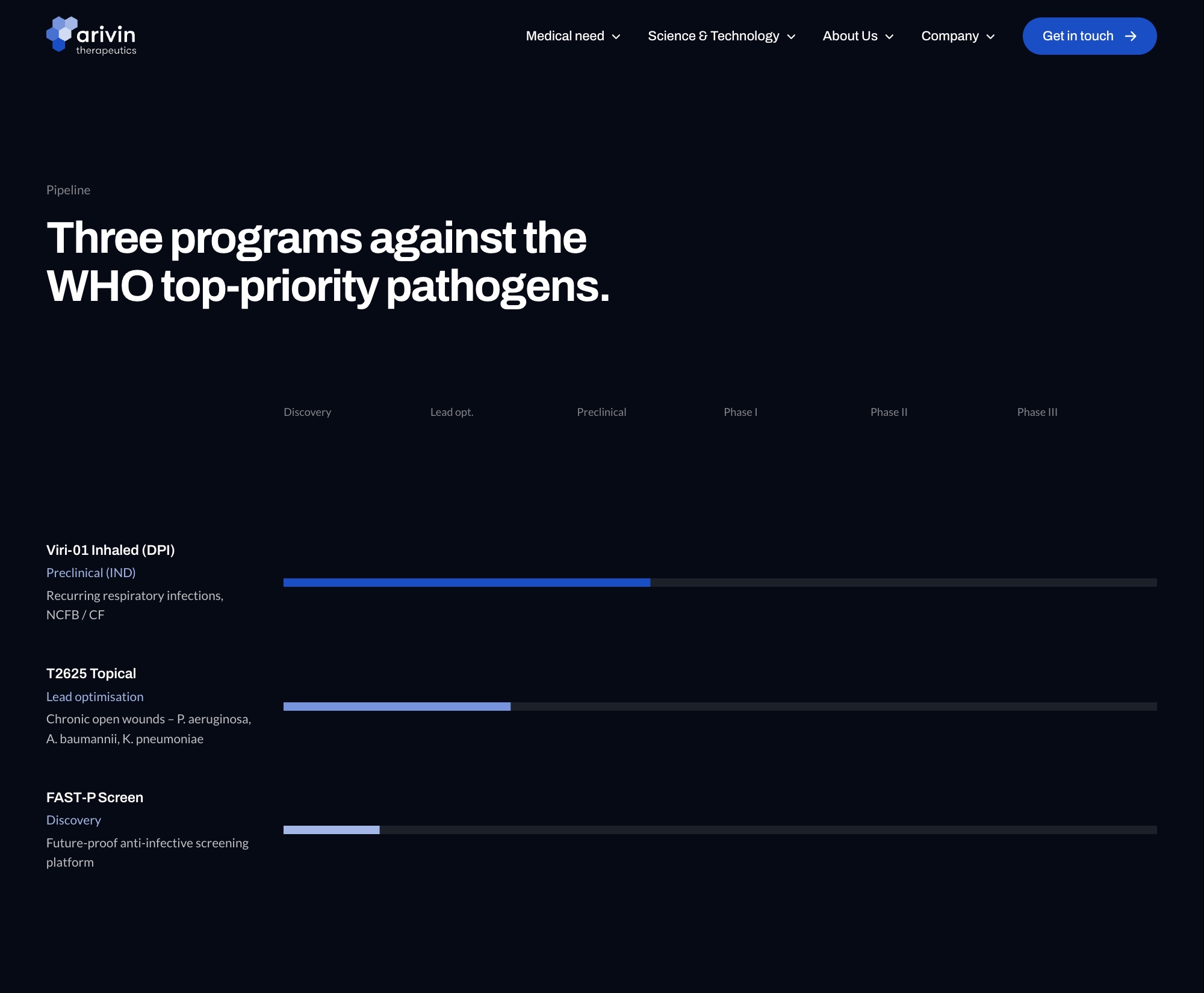Click the Preclinical (IND) status label
The image size is (1204, 993).
pyautogui.click(x=91, y=573)
